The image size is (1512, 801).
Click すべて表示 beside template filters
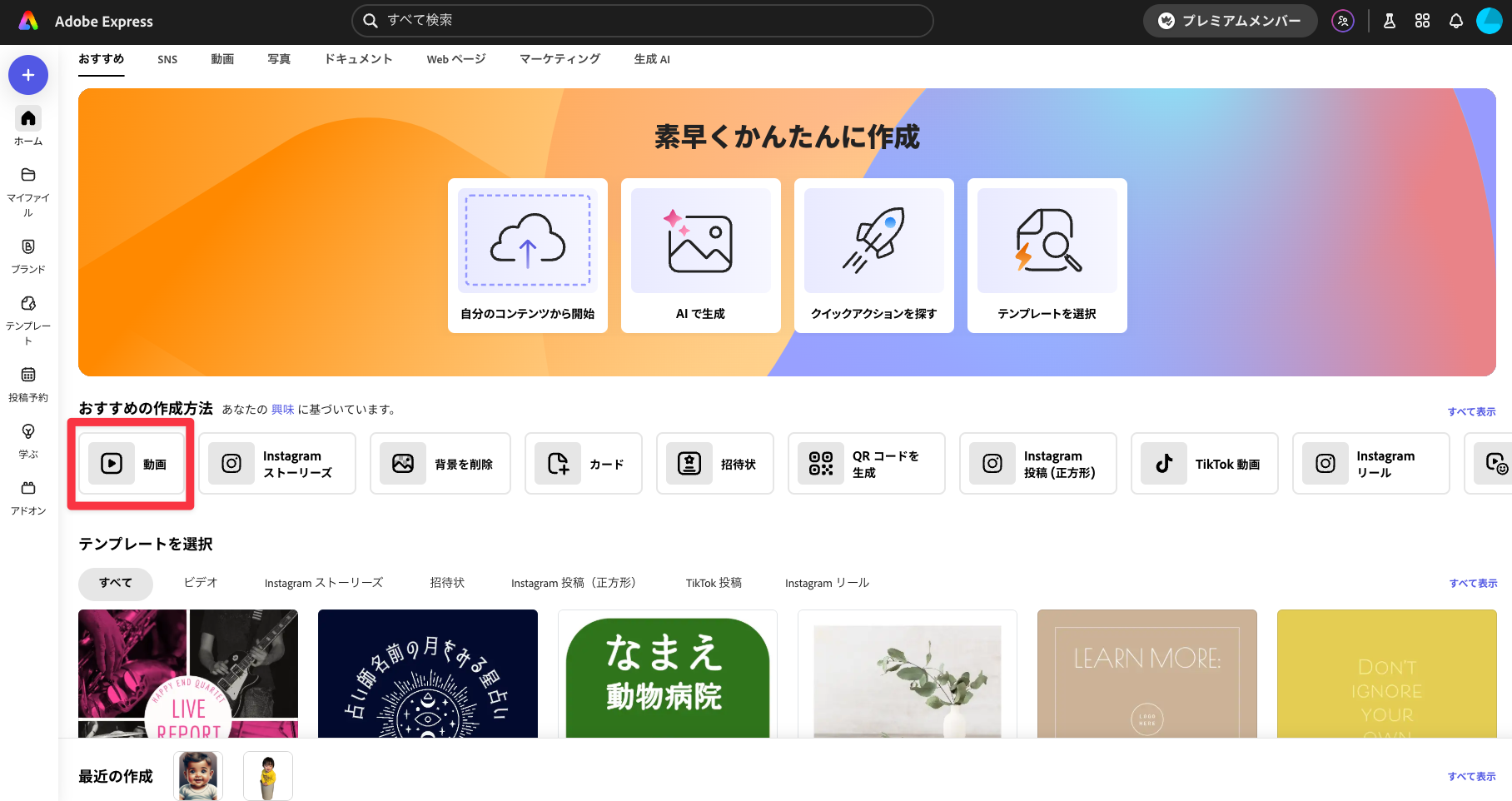[1473, 583]
